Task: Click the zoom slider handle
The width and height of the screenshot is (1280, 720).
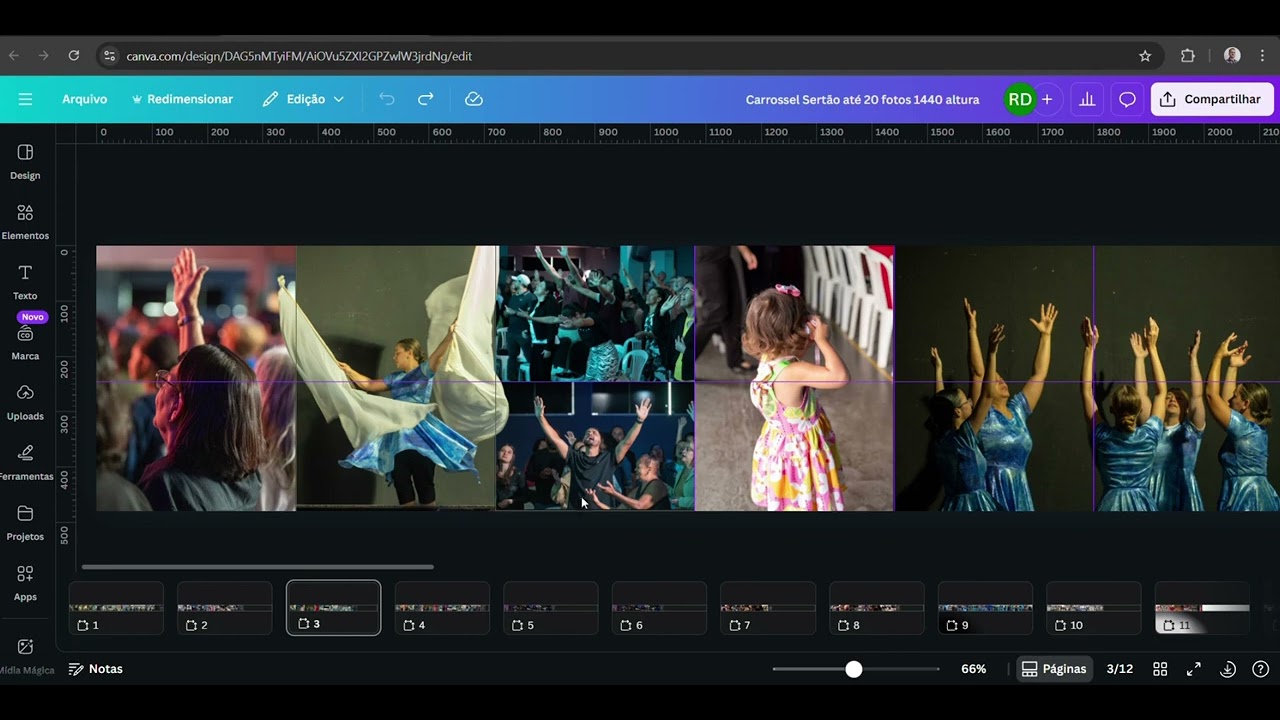Action: (853, 669)
